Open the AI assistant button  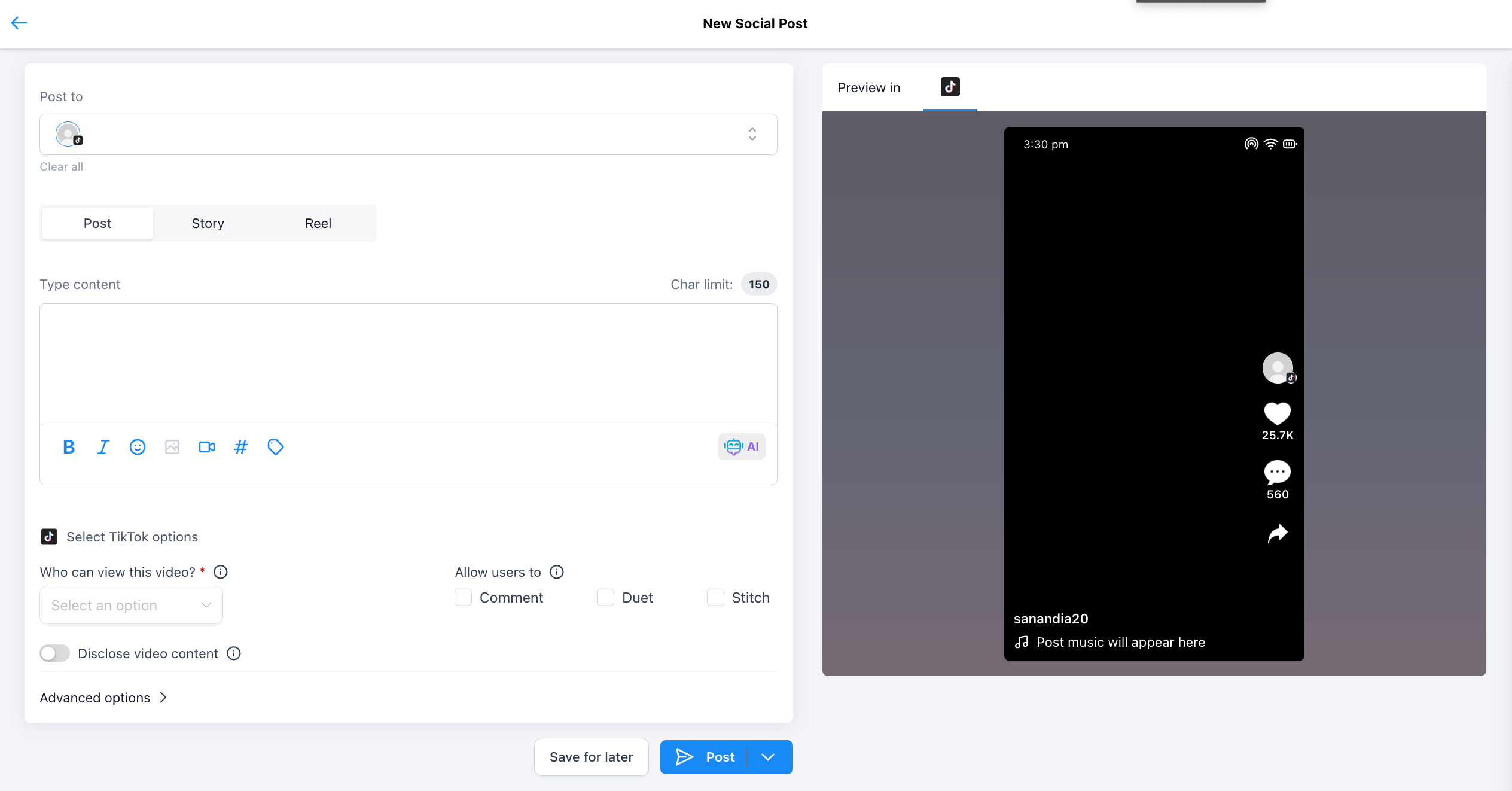click(742, 446)
